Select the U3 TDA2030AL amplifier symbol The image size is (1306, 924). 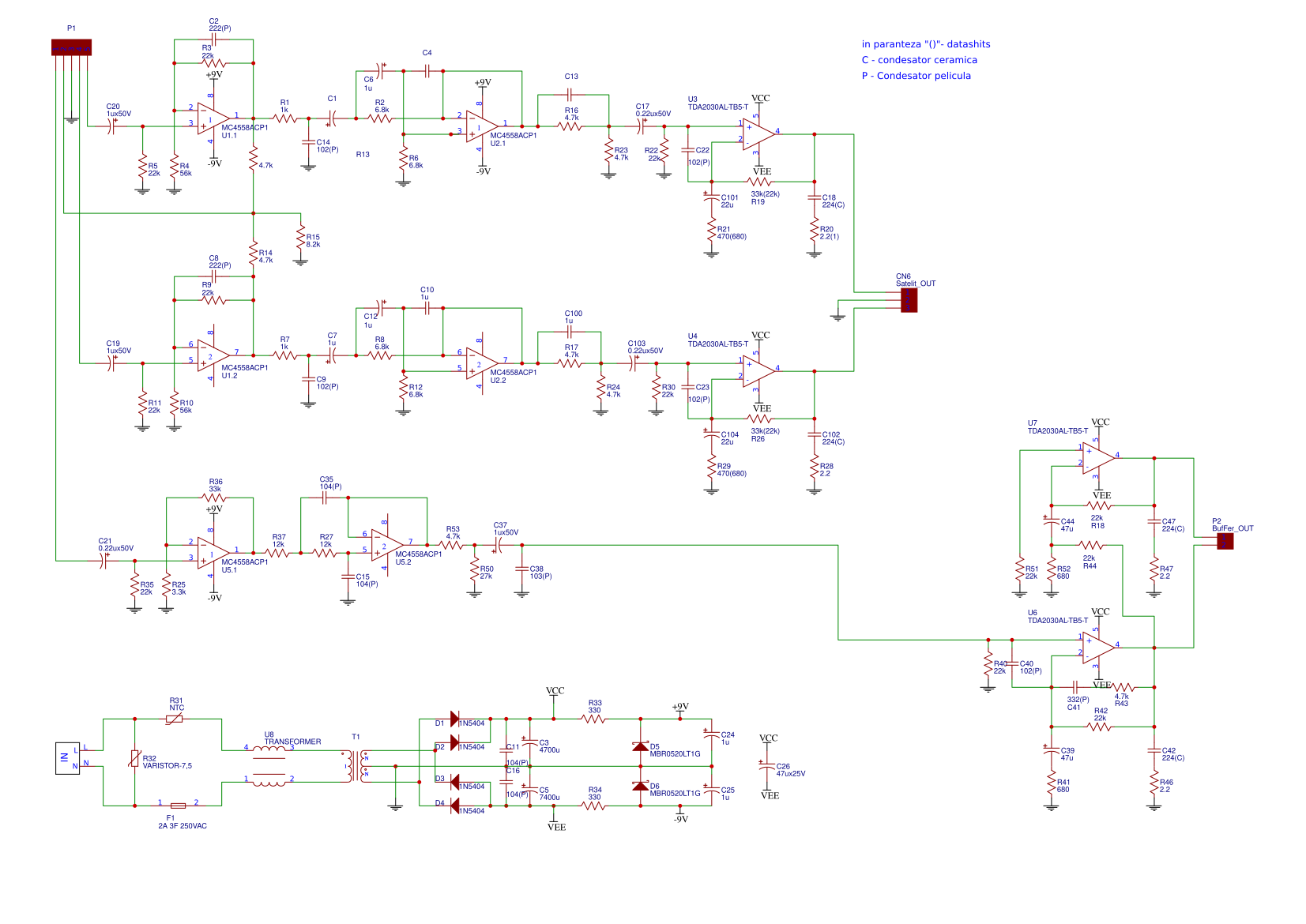758,134
